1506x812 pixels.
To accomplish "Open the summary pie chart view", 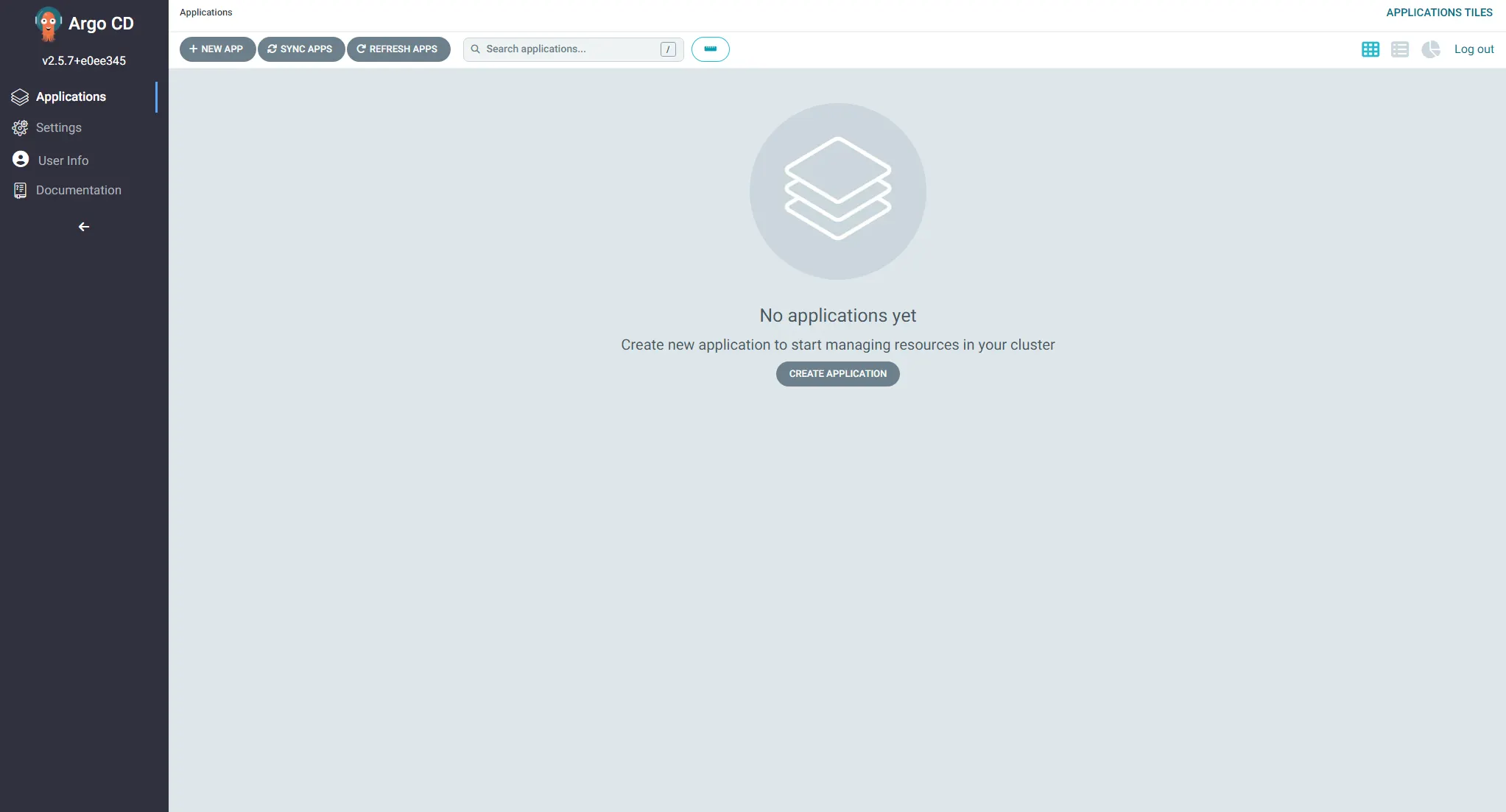I will (1430, 49).
